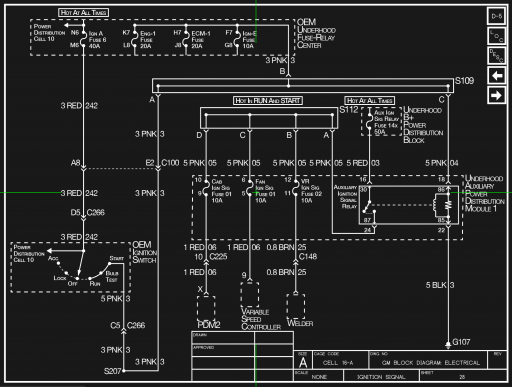Select the S112 splice label
This screenshot has width=512, height=387.
(349, 110)
